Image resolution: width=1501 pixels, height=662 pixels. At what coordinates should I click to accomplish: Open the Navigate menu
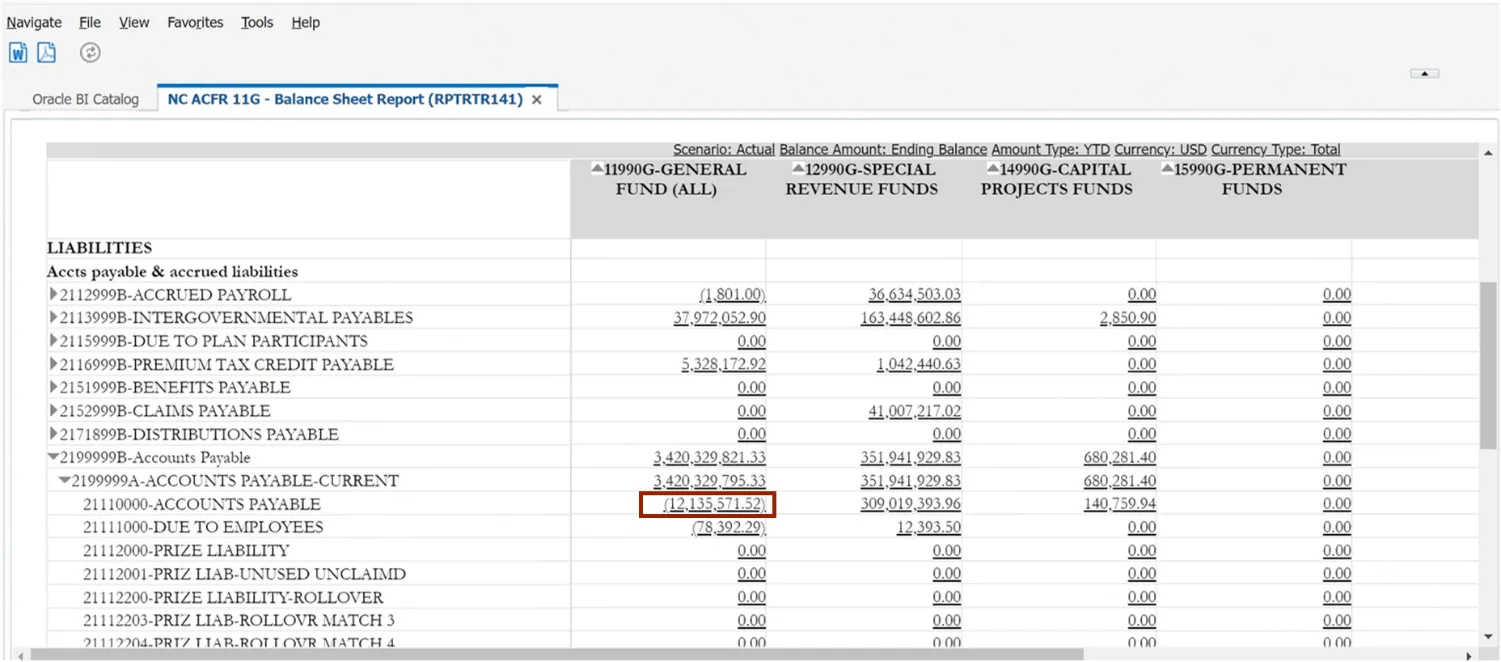pos(34,22)
